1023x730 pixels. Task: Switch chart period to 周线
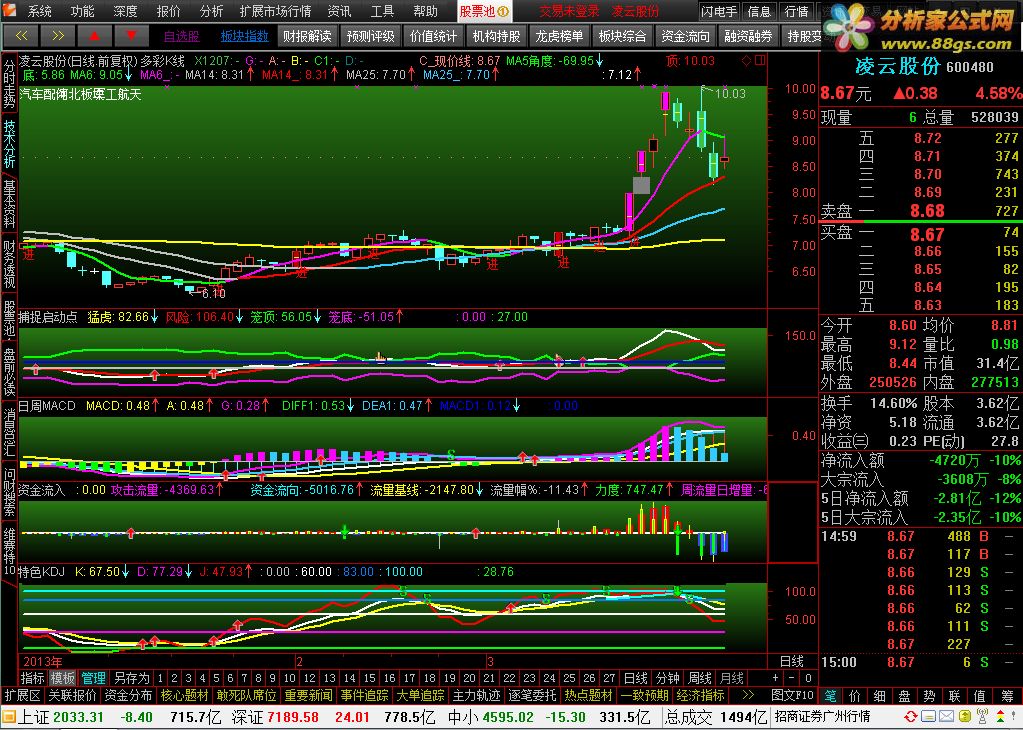click(x=699, y=678)
